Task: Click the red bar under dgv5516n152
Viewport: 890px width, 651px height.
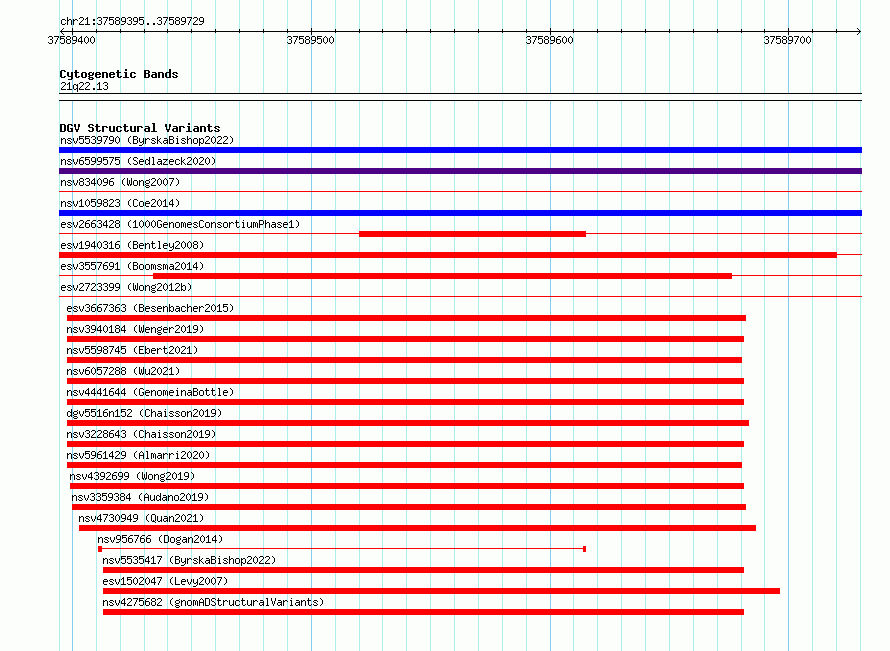Action: (408, 423)
